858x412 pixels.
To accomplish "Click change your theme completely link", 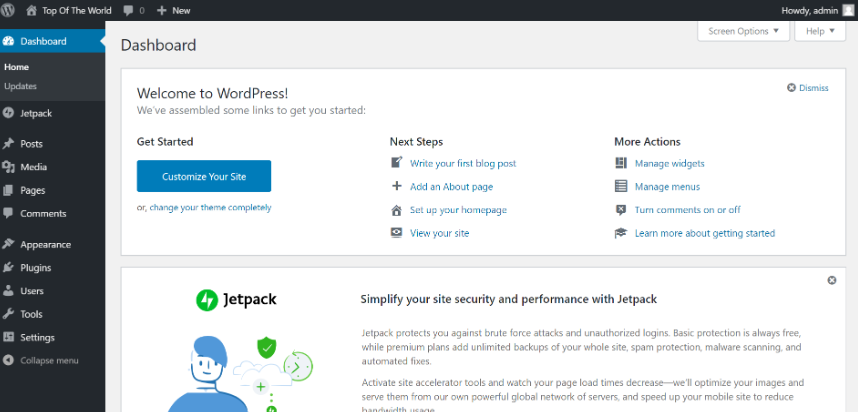I will [x=210, y=207].
